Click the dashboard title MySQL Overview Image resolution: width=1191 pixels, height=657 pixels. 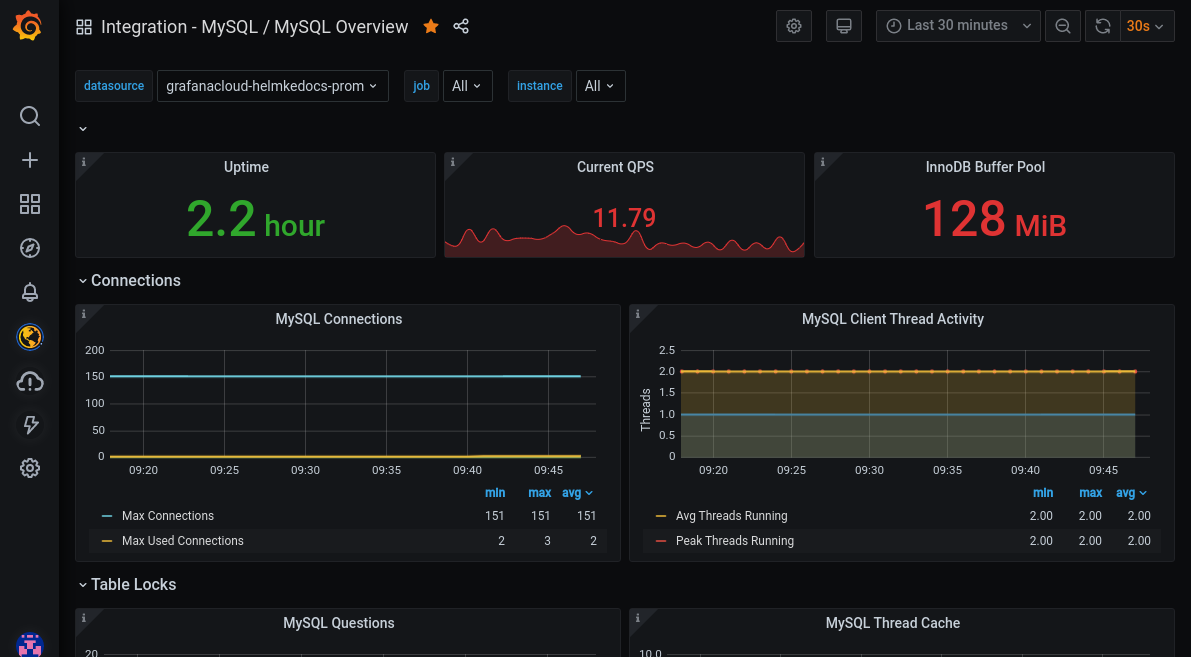click(341, 27)
